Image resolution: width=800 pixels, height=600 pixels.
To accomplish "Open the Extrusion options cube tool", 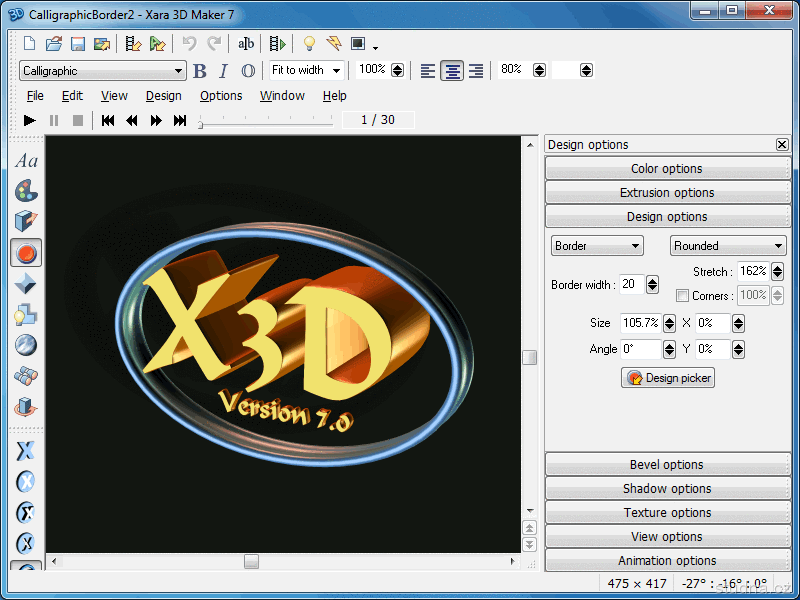I will [26, 221].
